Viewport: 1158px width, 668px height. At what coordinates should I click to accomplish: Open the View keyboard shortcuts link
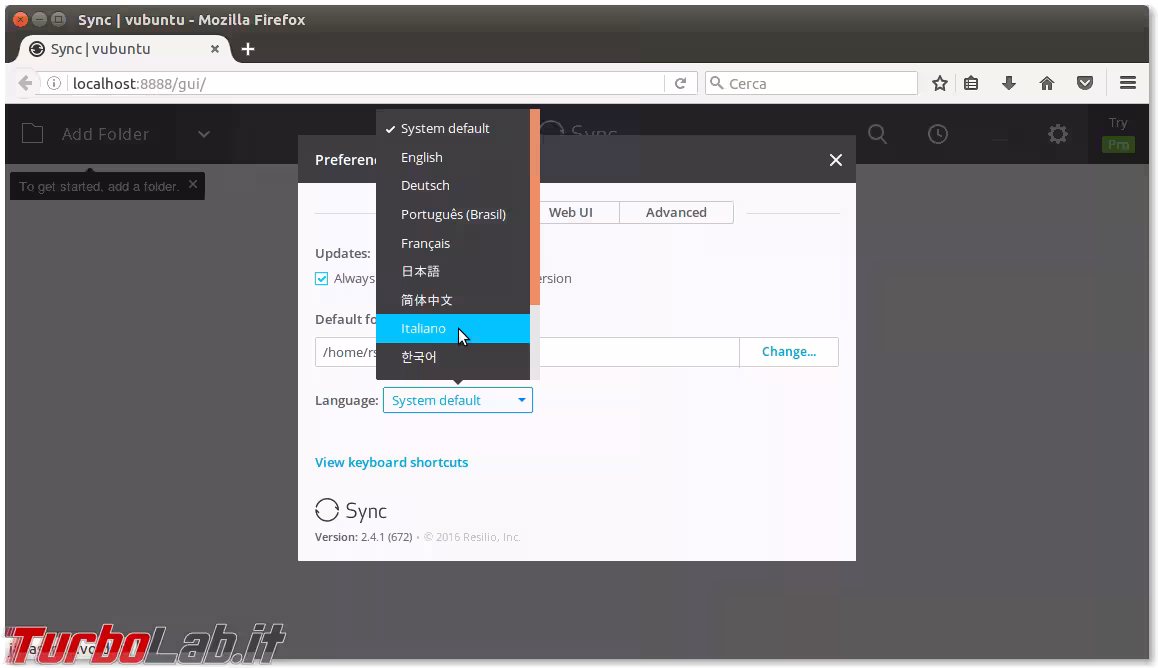click(x=391, y=462)
